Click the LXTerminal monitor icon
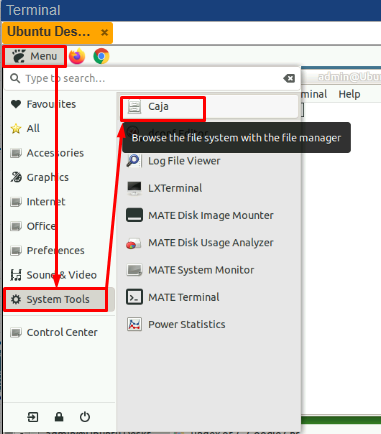The width and height of the screenshot is (381, 434). 134,188
